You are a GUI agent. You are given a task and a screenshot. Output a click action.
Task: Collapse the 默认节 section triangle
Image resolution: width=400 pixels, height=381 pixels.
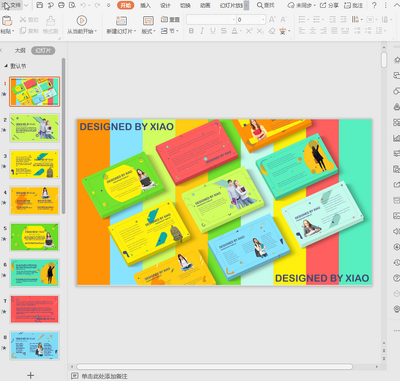point(6,66)
